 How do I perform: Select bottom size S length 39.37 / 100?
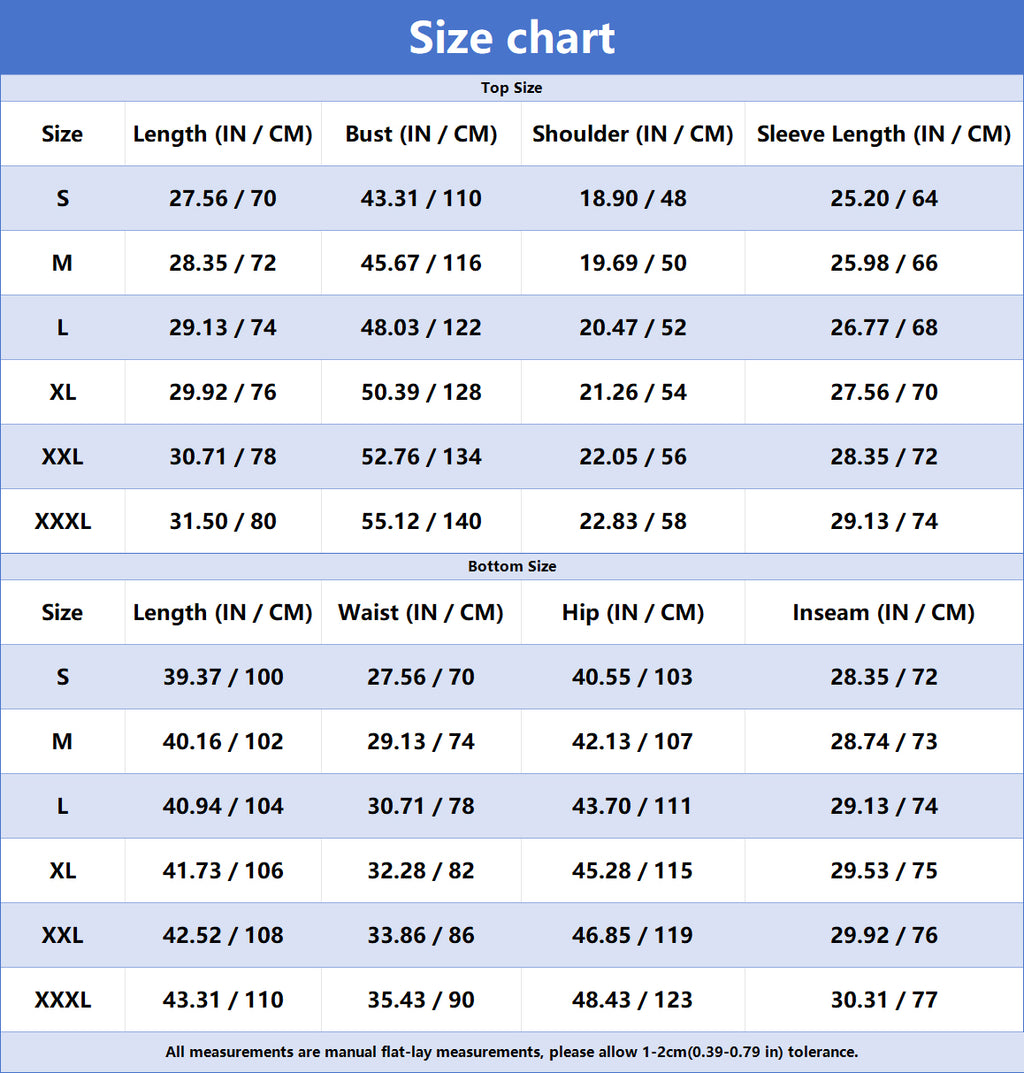[223, 677]
